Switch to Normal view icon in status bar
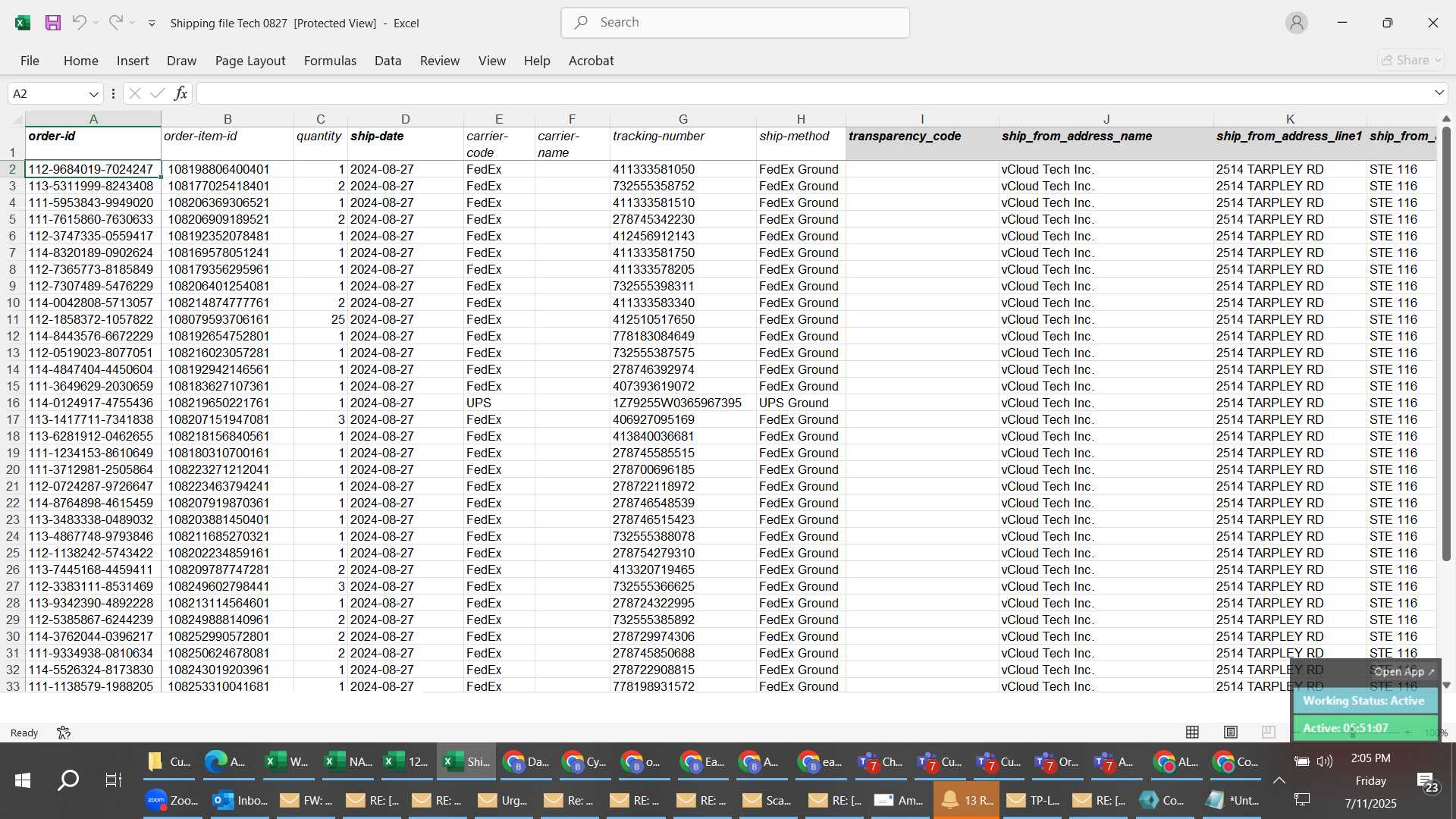The width and height of the screenshot is (1456, 819). [1192, 732]
